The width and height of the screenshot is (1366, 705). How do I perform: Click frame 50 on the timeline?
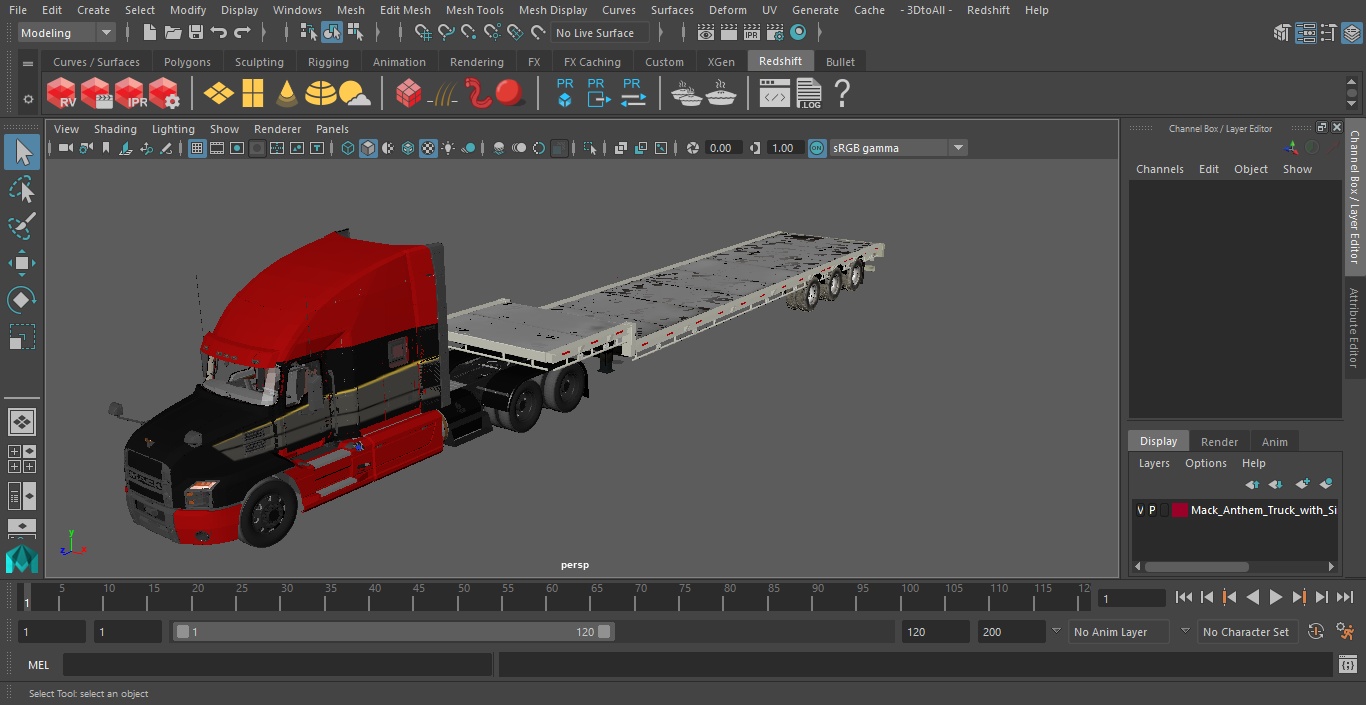point(463,597)
